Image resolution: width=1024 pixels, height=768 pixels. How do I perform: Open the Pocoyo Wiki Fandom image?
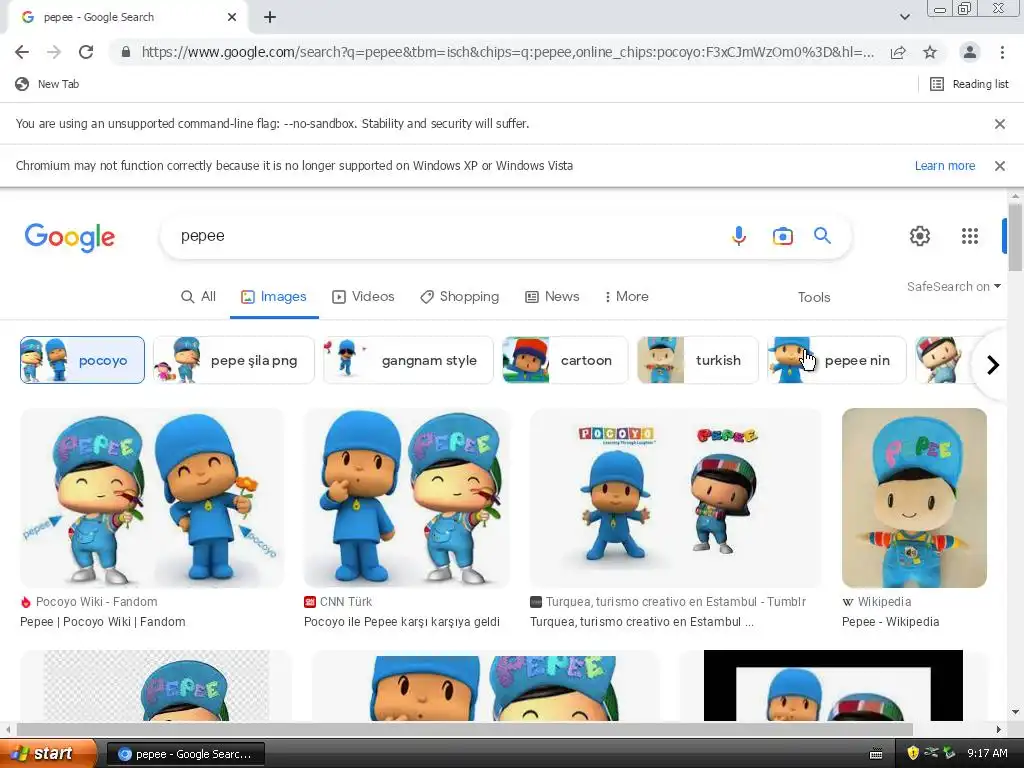(152, 498)
